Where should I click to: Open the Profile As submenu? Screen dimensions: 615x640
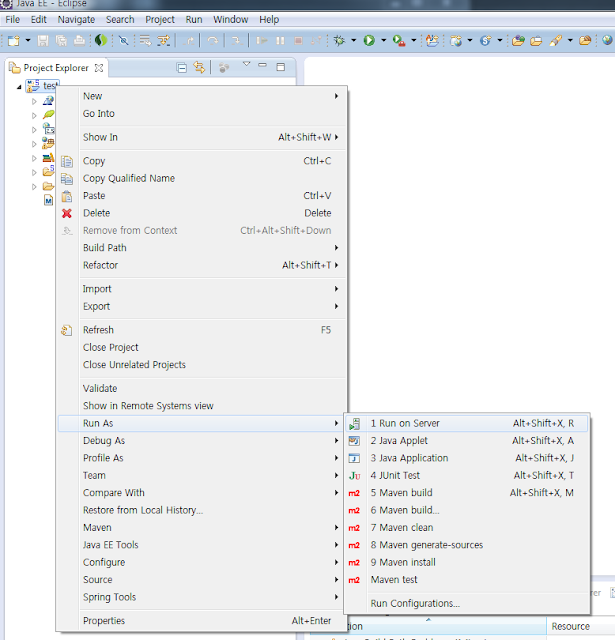(202, 458)
